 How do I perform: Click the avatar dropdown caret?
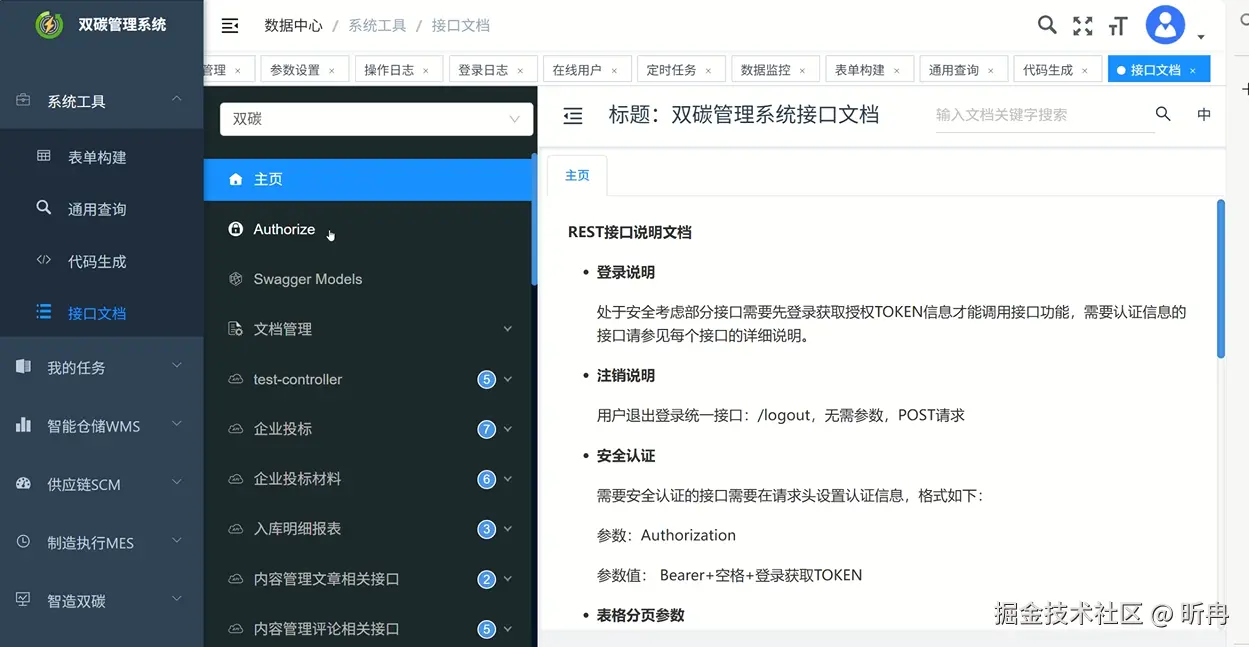pyautogui.click(x=1201, y=37)
